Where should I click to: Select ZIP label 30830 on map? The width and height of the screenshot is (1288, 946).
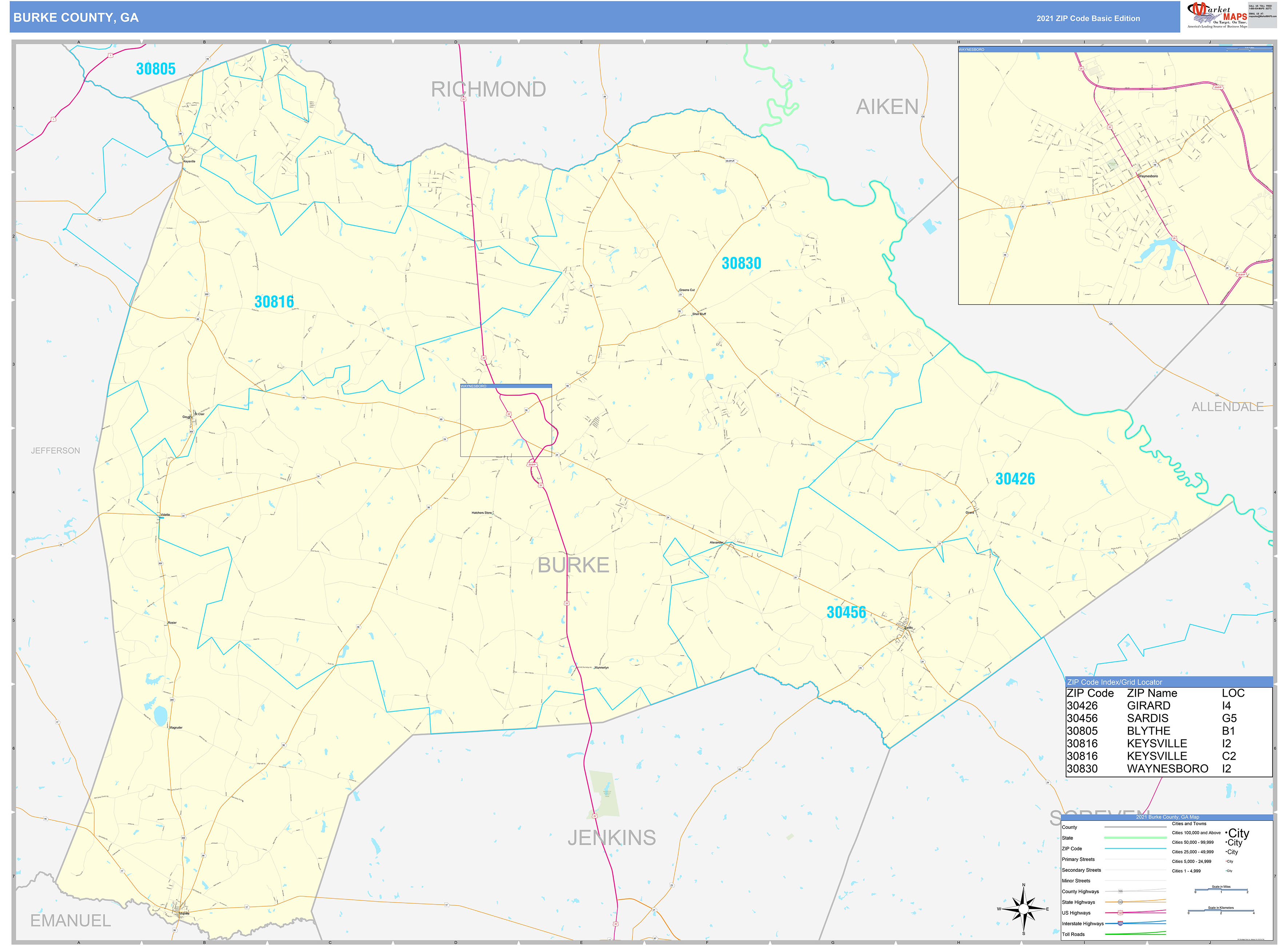741,263
